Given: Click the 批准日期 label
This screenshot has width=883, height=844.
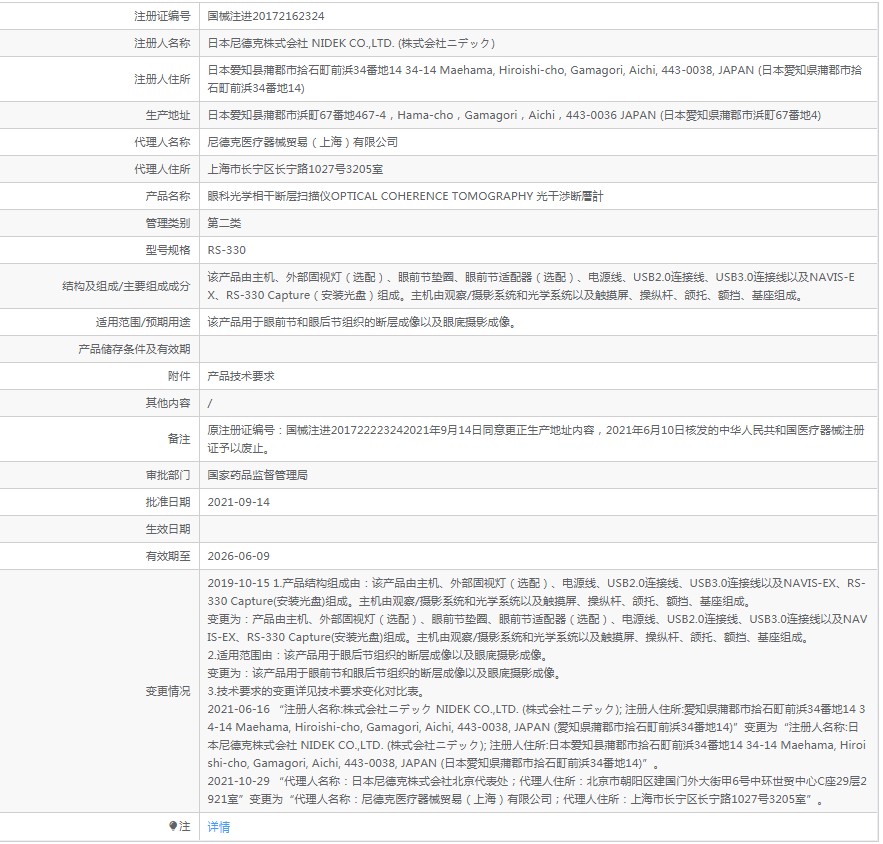Looking at the screenshot, I should [x=168, y=502].
